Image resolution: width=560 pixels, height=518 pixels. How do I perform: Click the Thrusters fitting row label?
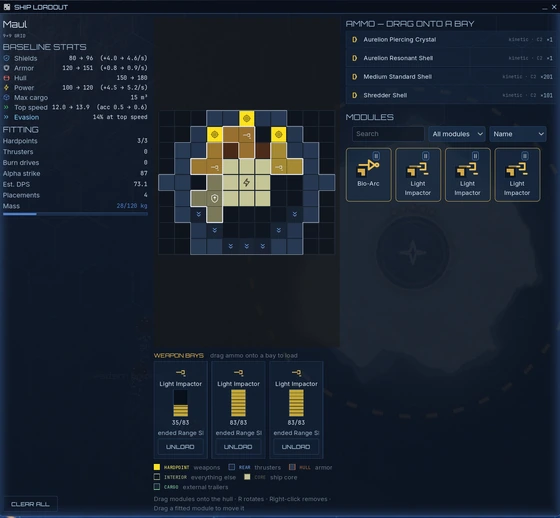point(18,152)
